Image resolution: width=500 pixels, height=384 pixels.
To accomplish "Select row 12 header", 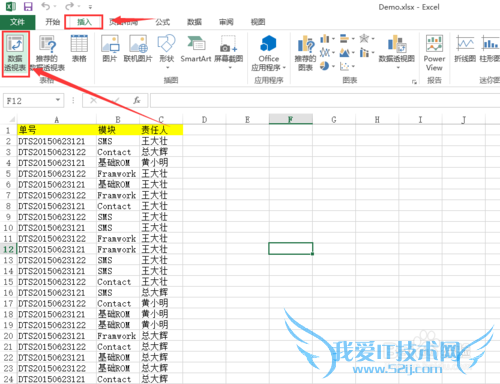I will pos(9,249).
